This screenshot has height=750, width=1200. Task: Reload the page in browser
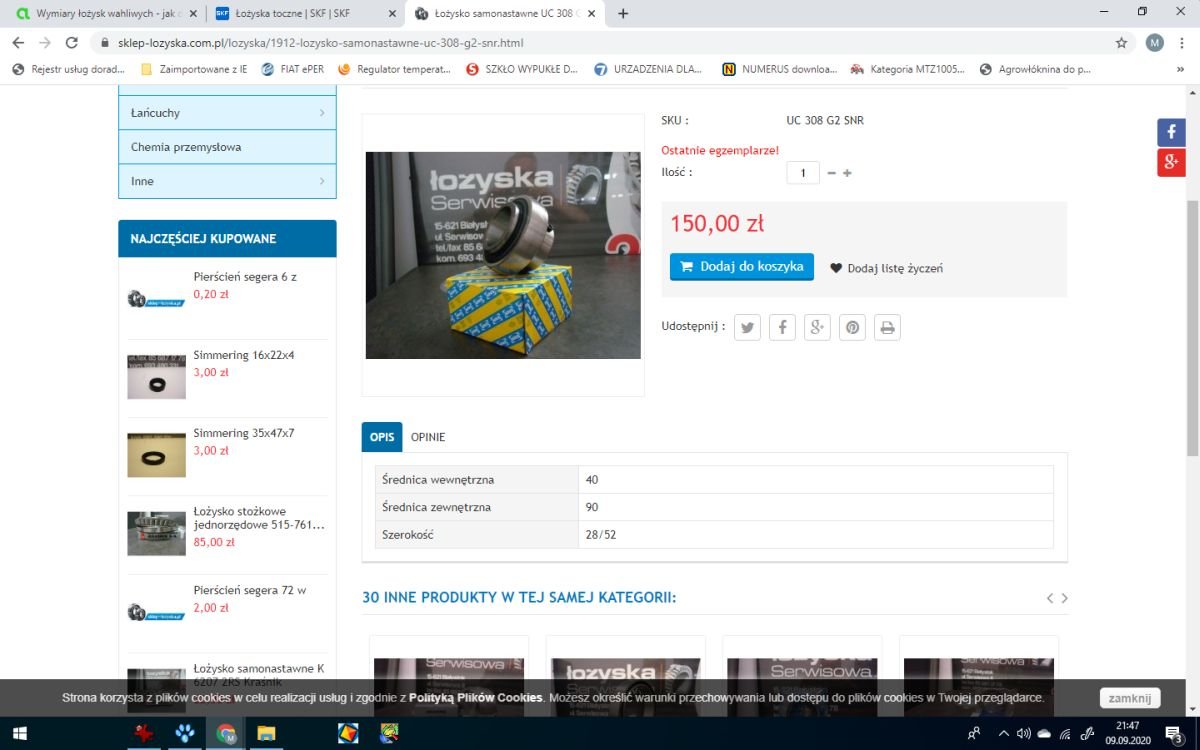click(71, 43)
